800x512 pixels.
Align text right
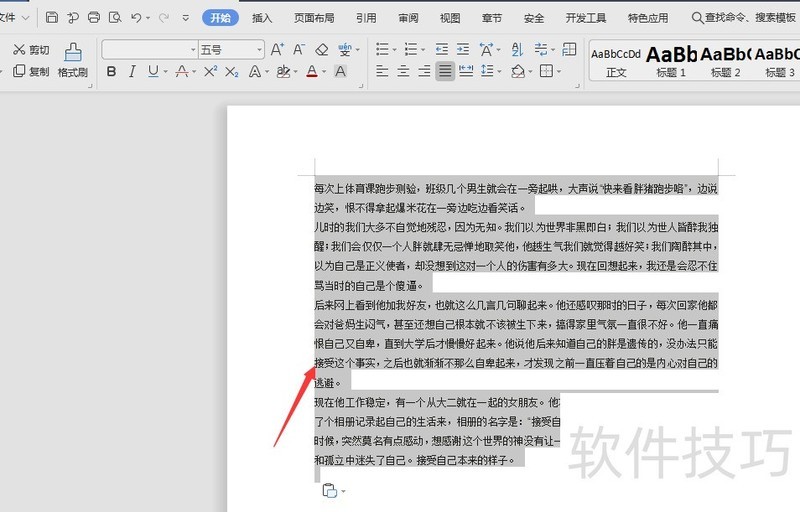coord(424,71)
